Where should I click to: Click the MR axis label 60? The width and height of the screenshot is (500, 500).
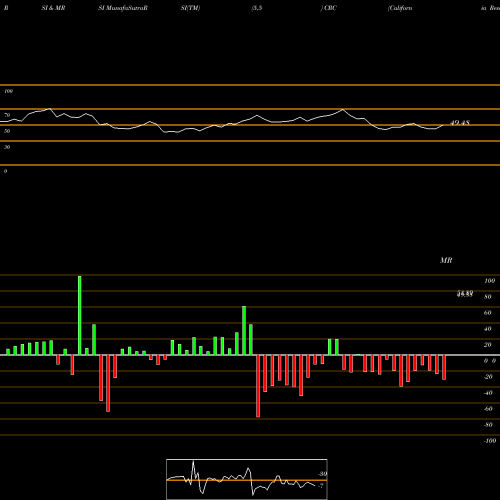click(x=488, y=313)
